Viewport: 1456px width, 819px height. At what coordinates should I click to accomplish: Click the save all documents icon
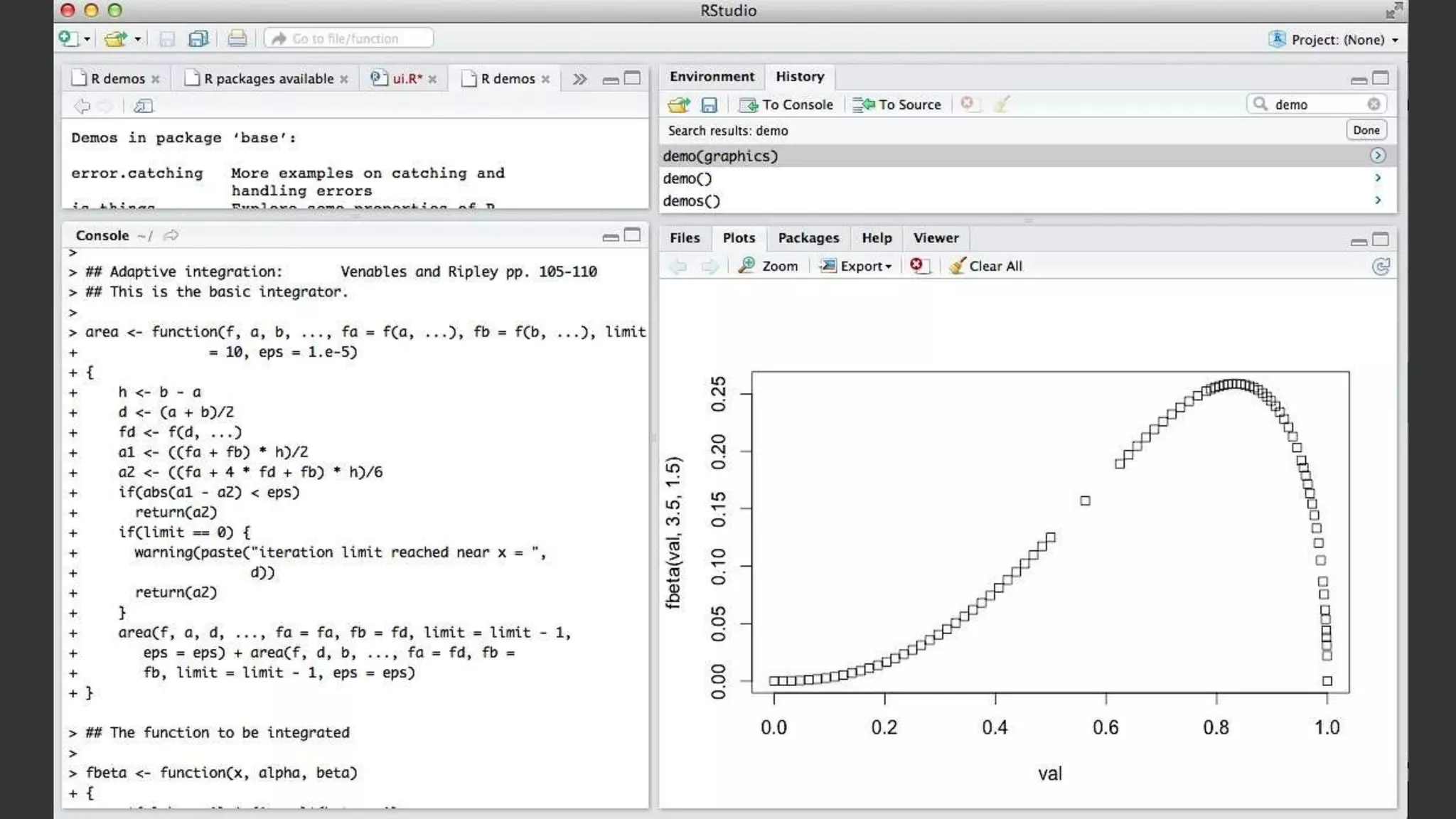(198, 38)
